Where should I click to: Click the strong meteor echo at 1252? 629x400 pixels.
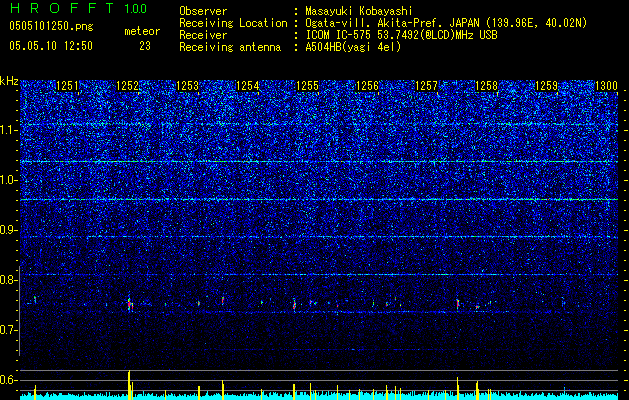130,304
